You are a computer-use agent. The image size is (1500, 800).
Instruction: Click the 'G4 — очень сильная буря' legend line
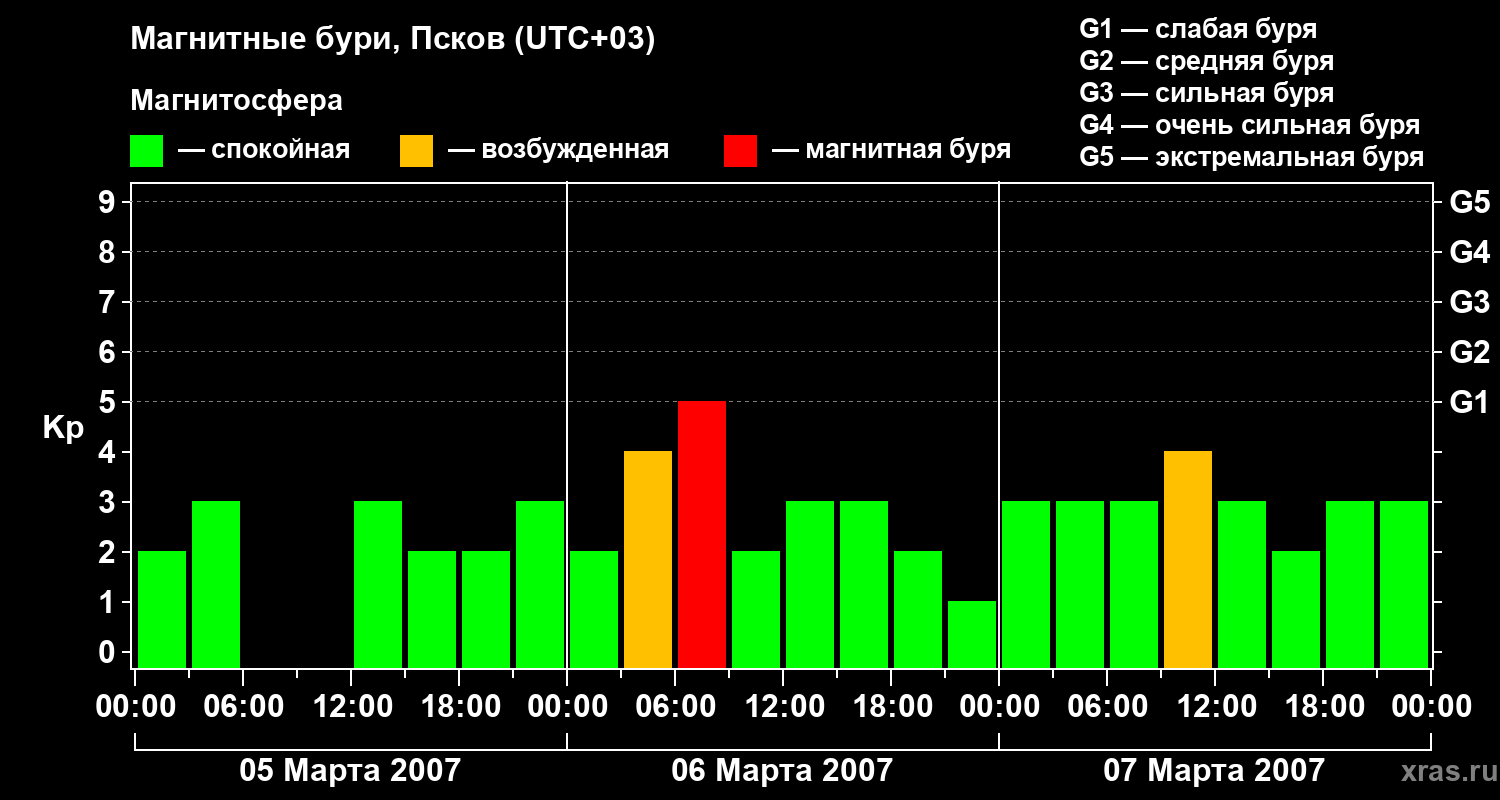(x=1250, y=125)
